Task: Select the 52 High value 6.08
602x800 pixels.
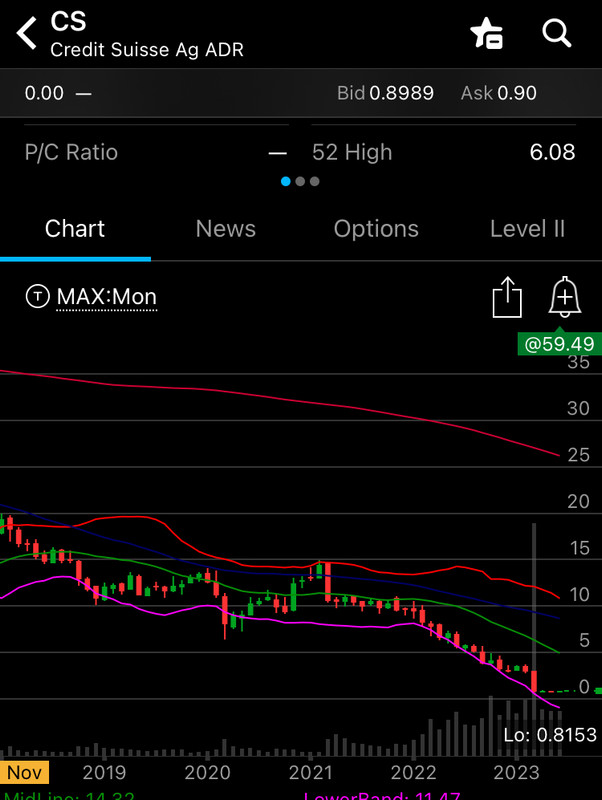Action: (553, 152)
